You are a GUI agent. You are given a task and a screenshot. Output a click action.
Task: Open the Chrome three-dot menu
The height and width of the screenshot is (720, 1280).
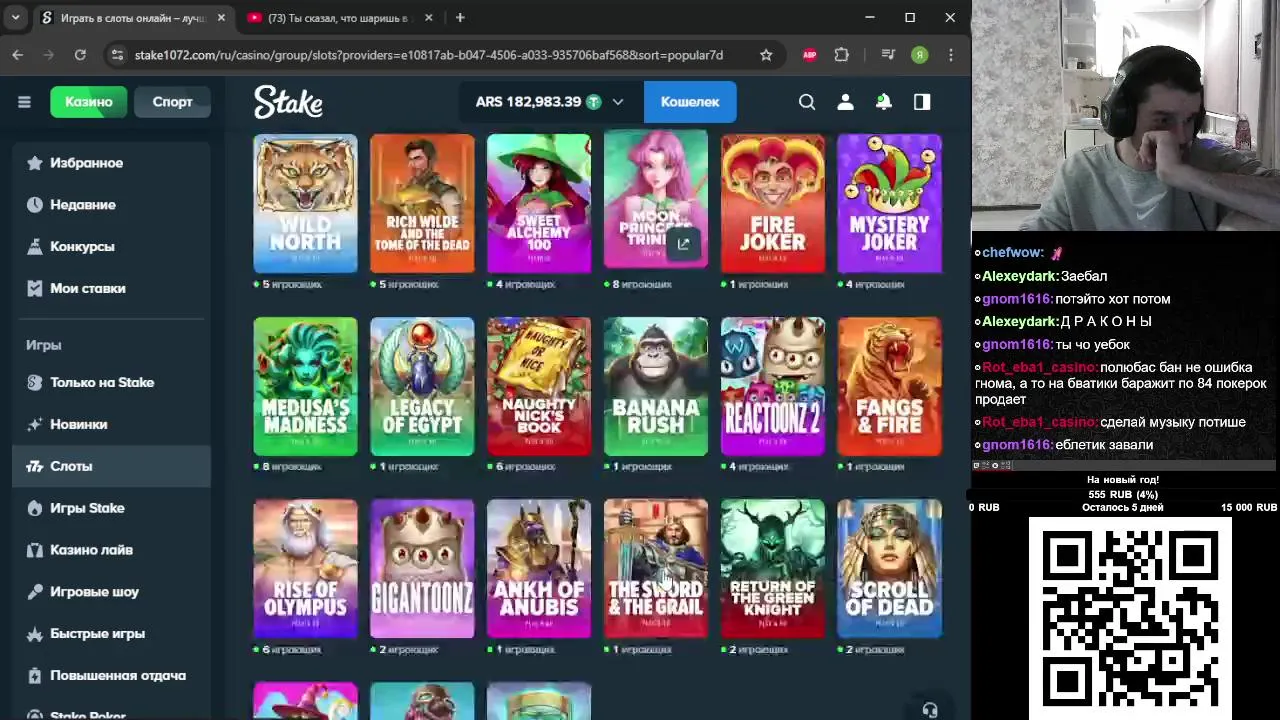(x=951, y=55)
